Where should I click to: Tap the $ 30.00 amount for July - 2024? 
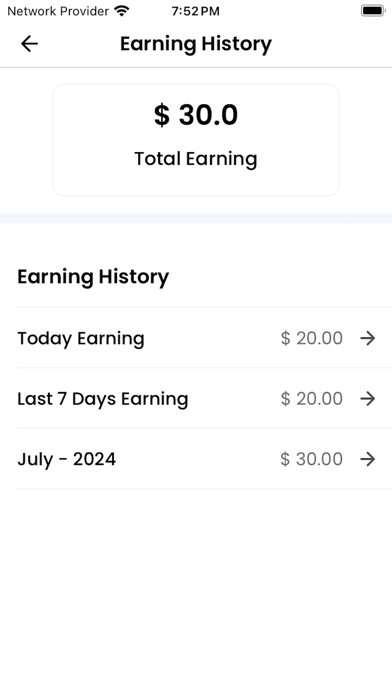312,459
